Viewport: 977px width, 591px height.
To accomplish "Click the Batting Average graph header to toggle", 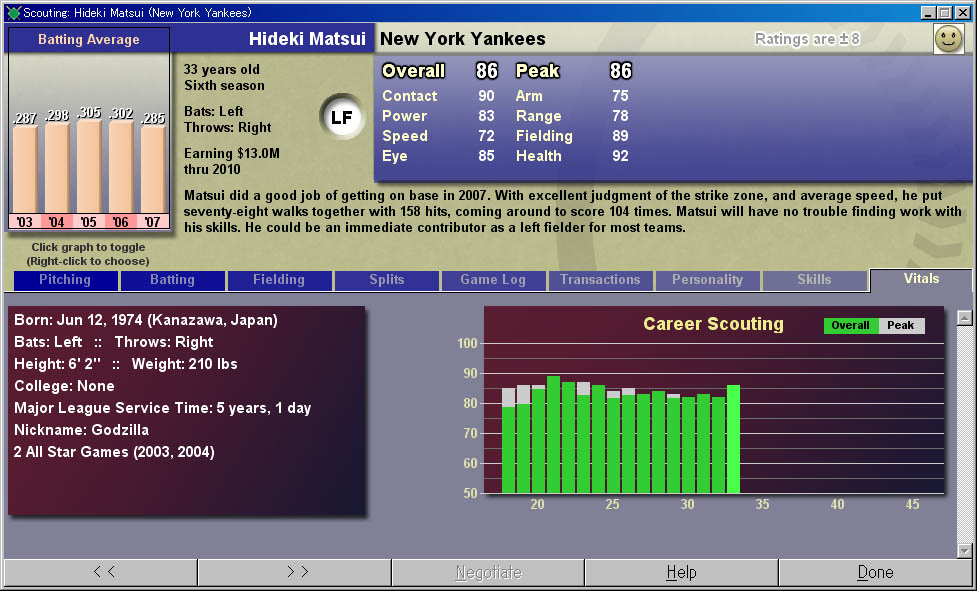I will point(88,40).
